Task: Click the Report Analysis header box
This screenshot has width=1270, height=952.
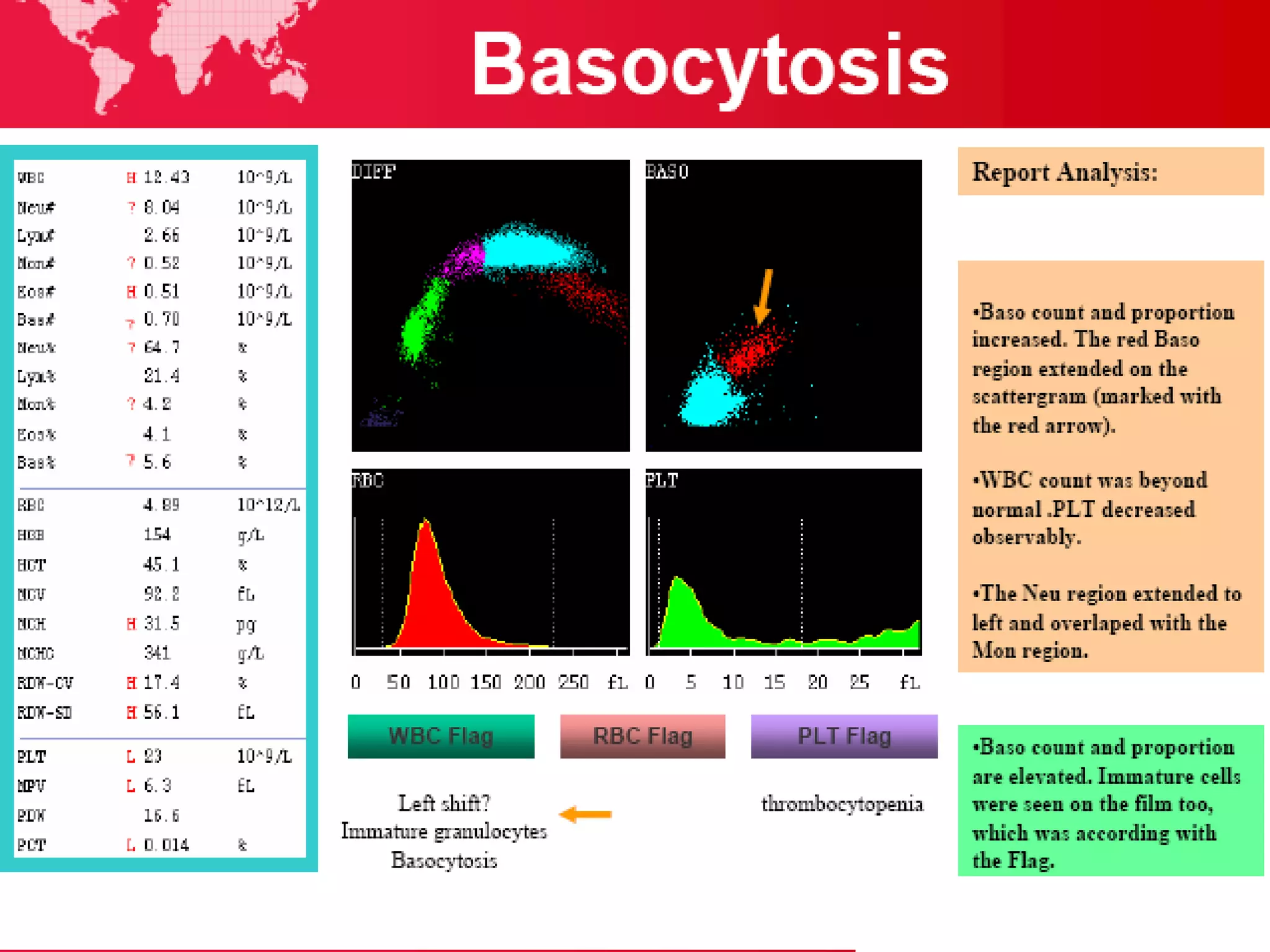Action: click(1110, 172)
